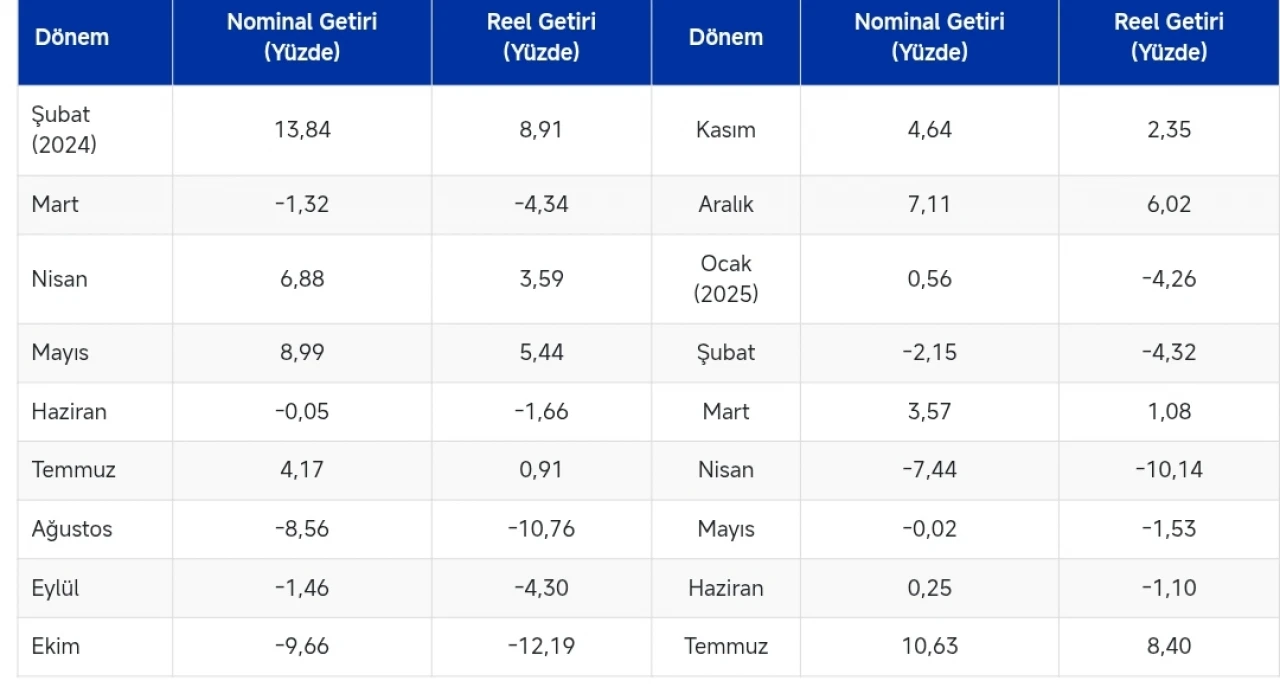Click nominal return value 13,84
Viewport: 1280px width, 687px height.
[x=302, y=130]
